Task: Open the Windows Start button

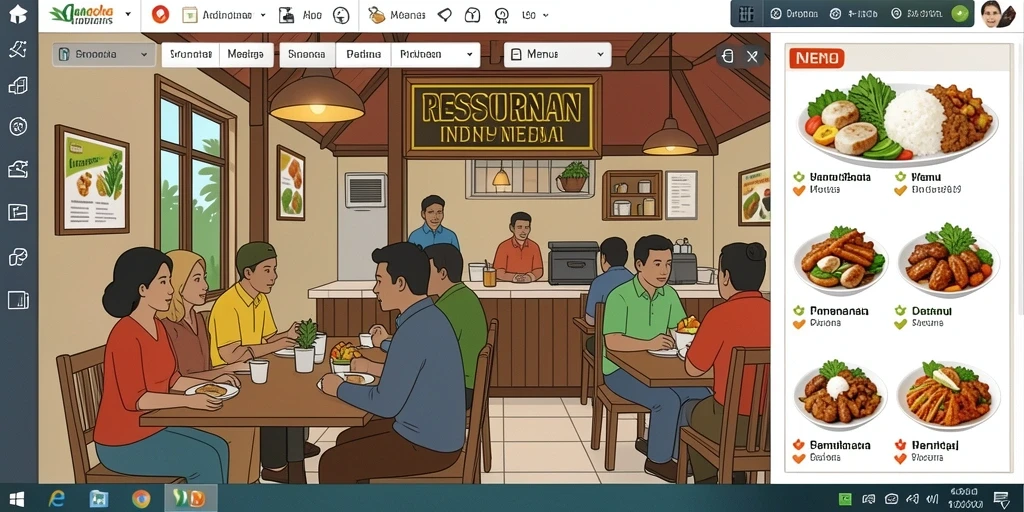Action: click(x=16, y=500)
